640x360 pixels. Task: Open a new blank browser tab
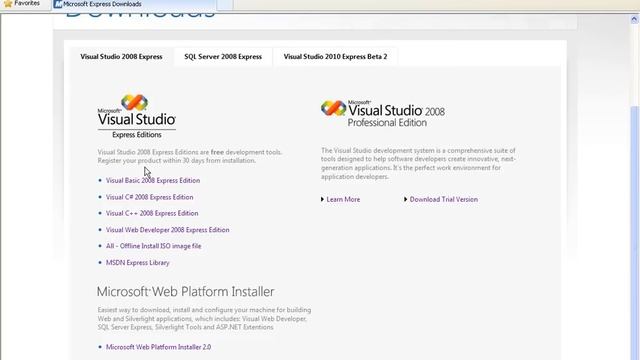coord(224,4)
